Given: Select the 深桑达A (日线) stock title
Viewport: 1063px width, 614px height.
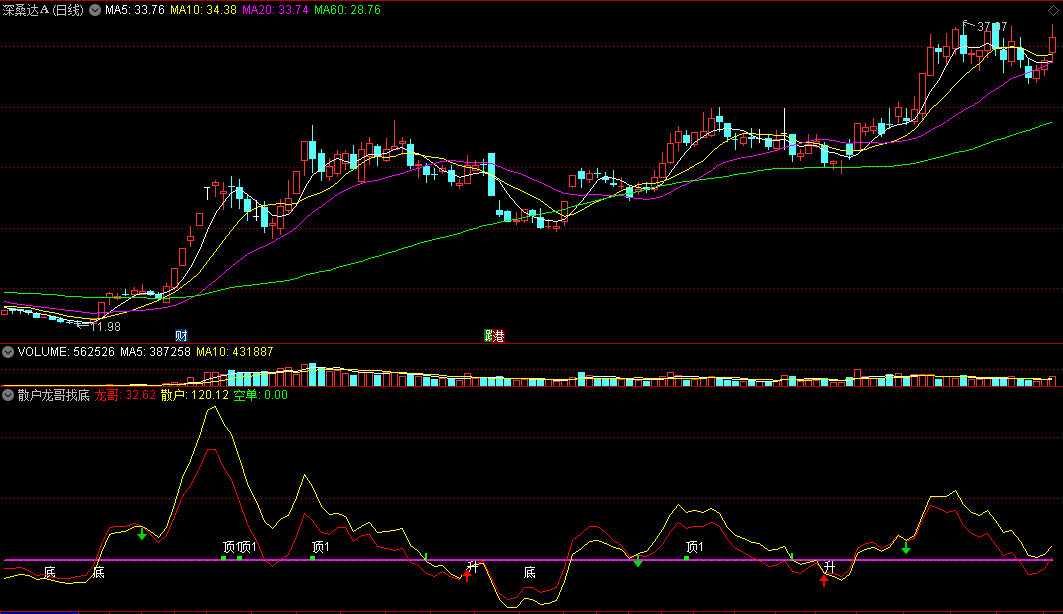Looking at the screenshot, I should (43, 10).
